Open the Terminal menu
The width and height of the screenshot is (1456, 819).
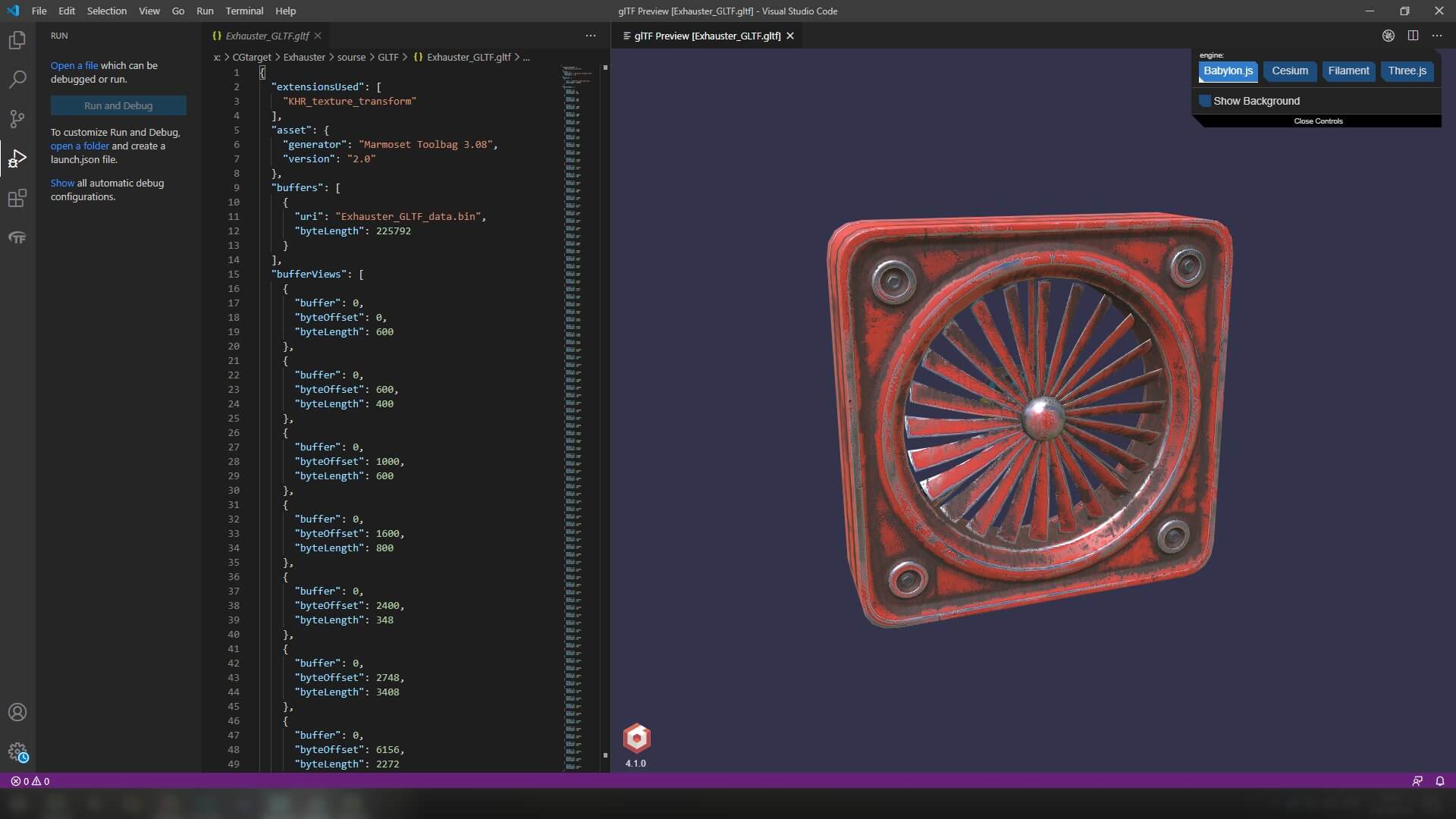tap(244, 11)
